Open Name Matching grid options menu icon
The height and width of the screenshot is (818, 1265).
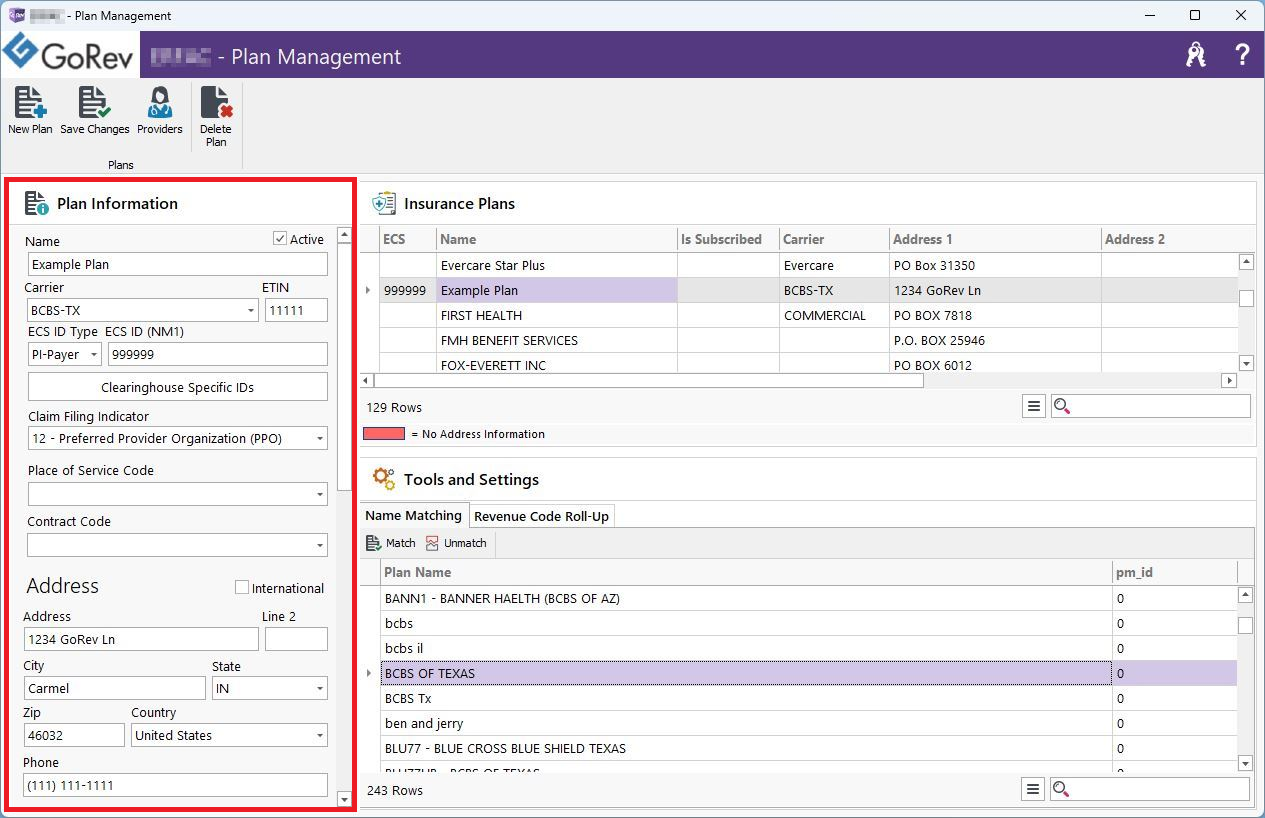pos(1033,789)
